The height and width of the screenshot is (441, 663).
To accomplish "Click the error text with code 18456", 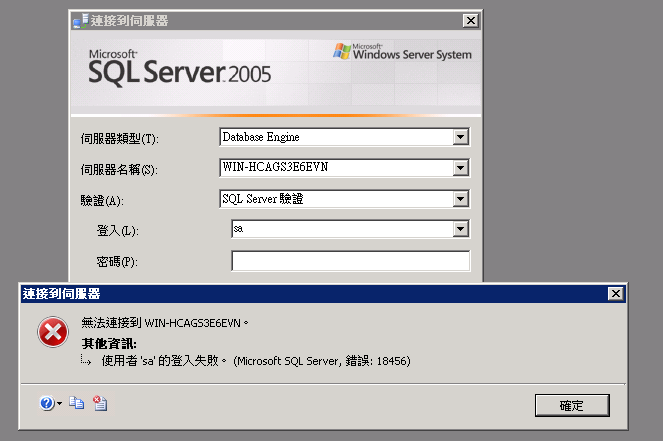I will click(x=256, y=361).
